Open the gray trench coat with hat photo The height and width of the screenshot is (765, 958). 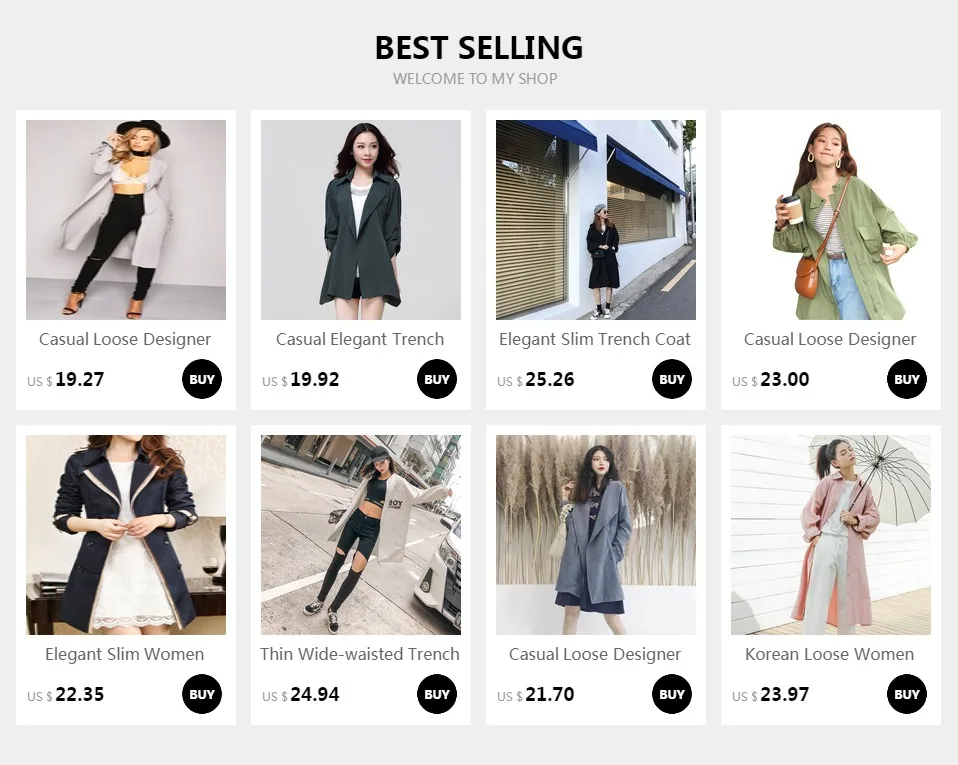(x=126, y=220)
